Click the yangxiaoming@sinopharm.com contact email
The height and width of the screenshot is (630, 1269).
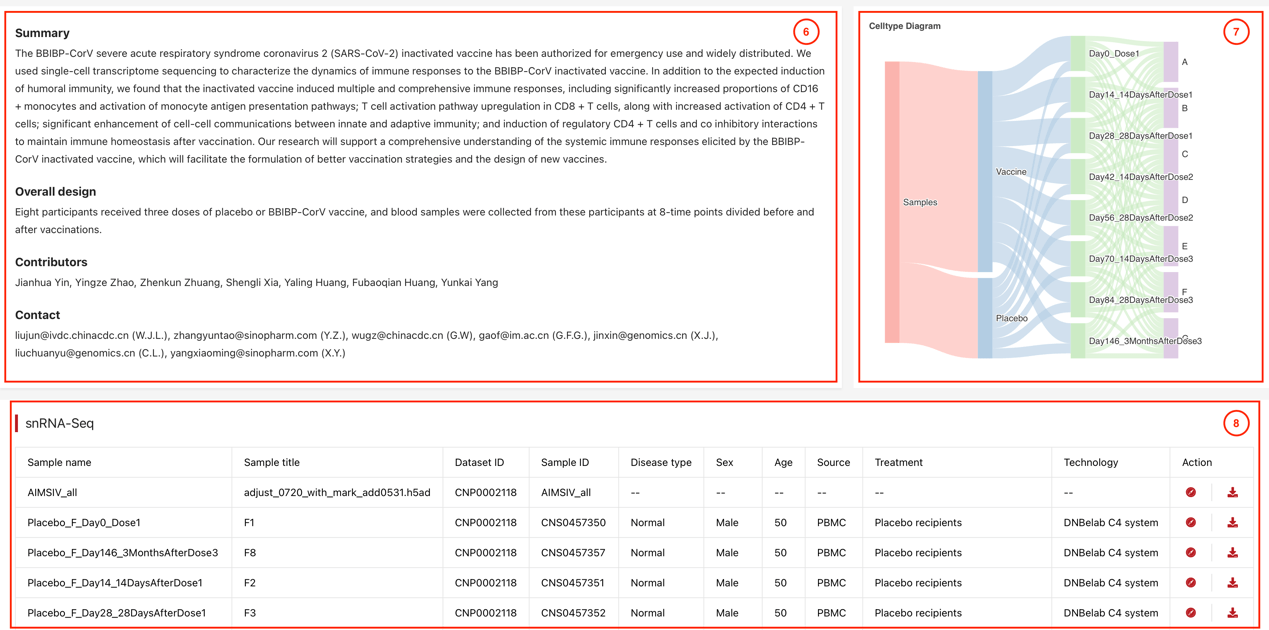(244, 353)
